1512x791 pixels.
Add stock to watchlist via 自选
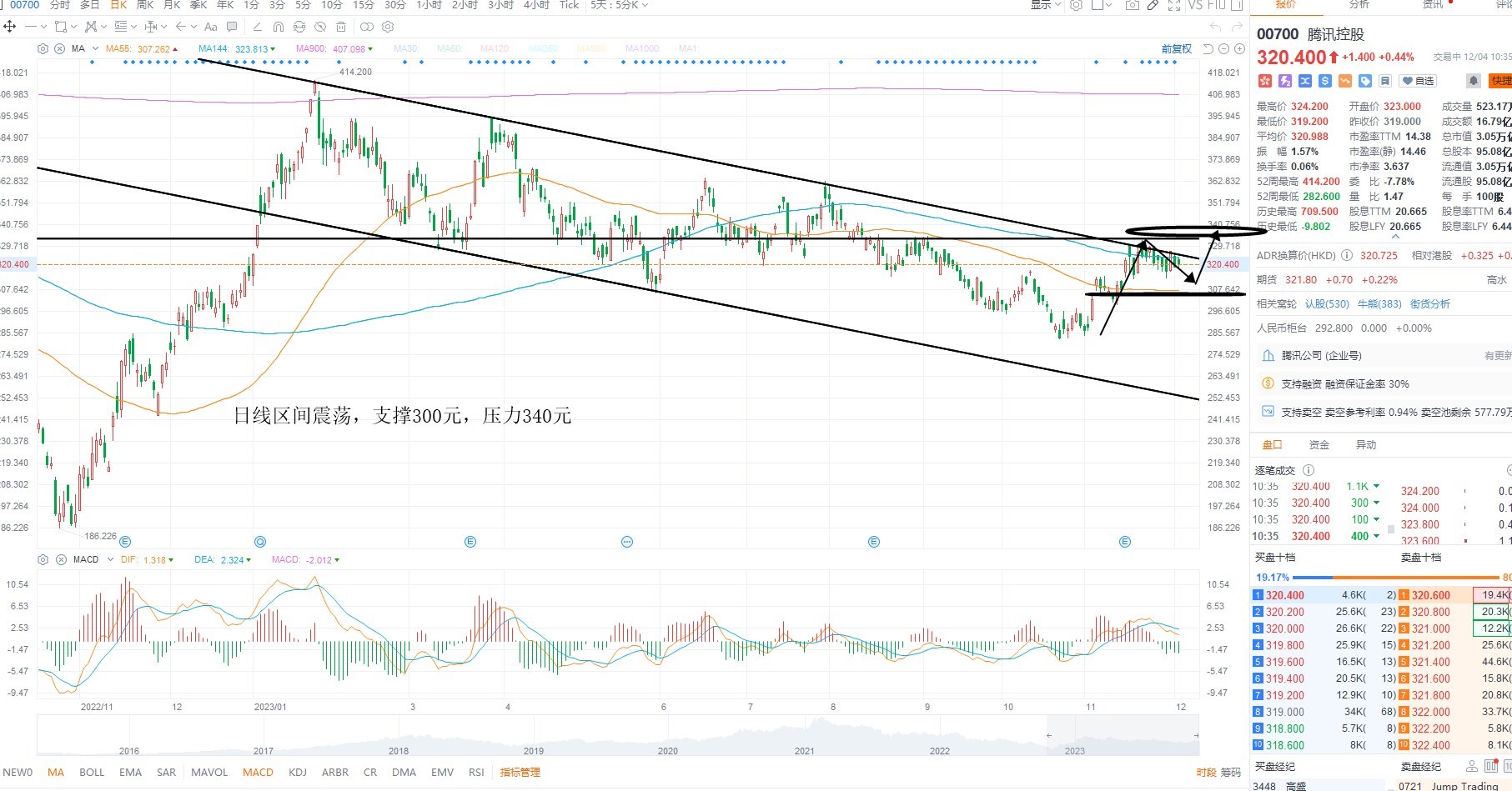(1418, 81)
